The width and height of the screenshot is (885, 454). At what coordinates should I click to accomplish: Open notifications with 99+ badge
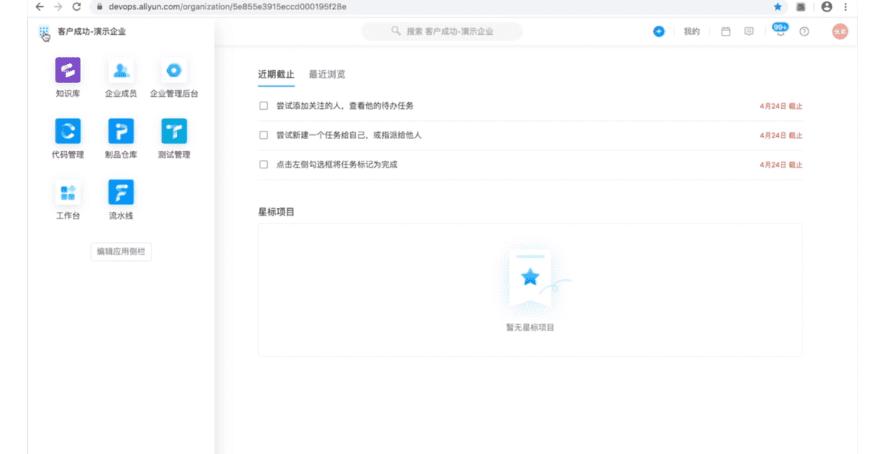tap(781, 30)
